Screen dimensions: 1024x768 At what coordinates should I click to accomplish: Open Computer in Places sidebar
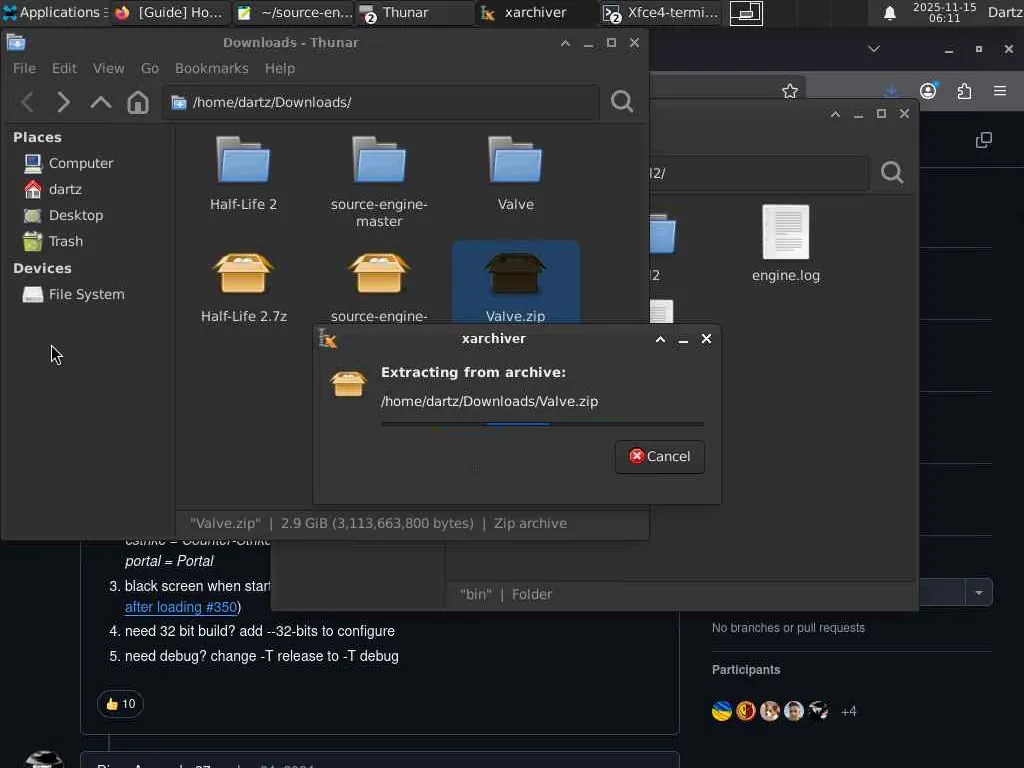pyautogui.click(x=68, y=163)
